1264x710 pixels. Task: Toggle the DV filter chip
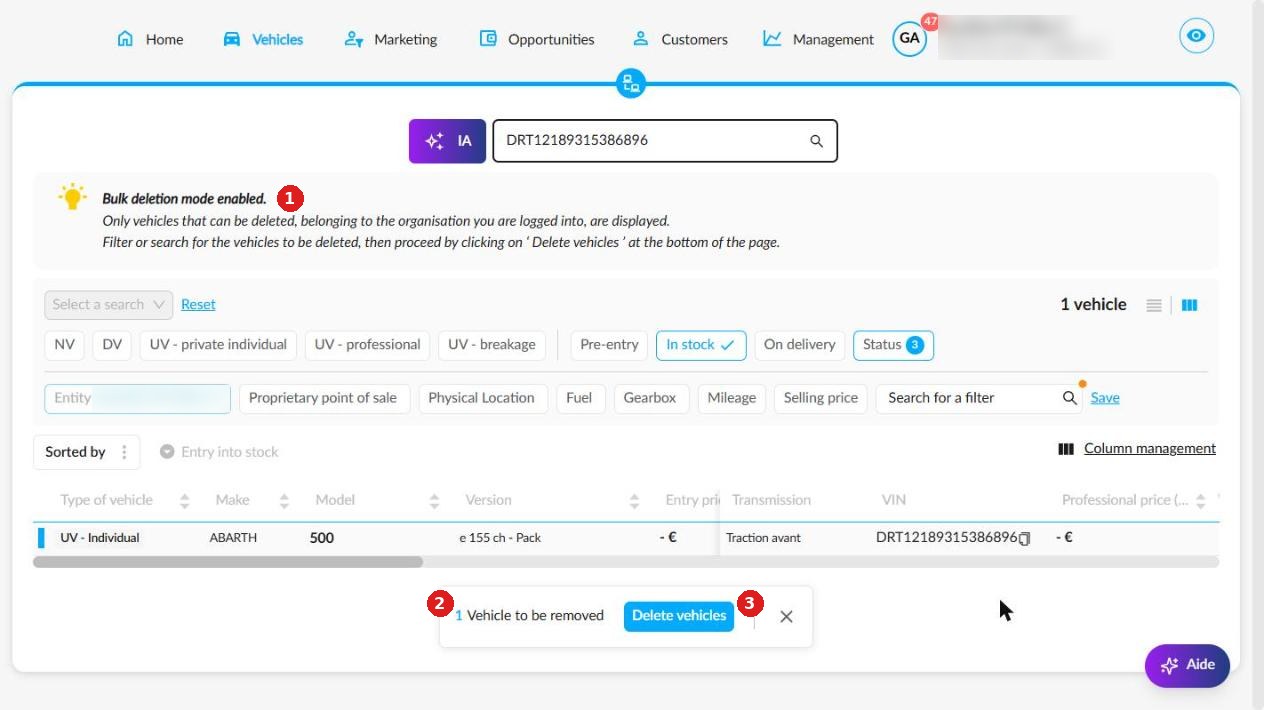click(x=112, y=345)
